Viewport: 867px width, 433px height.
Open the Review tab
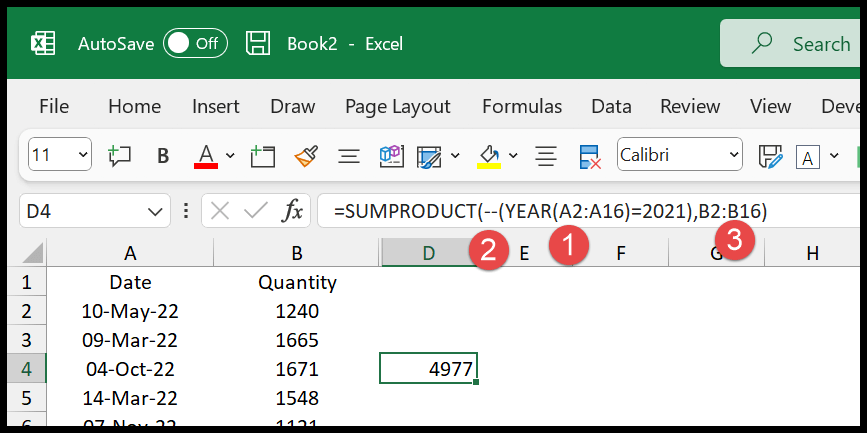(x=690, y=106)
